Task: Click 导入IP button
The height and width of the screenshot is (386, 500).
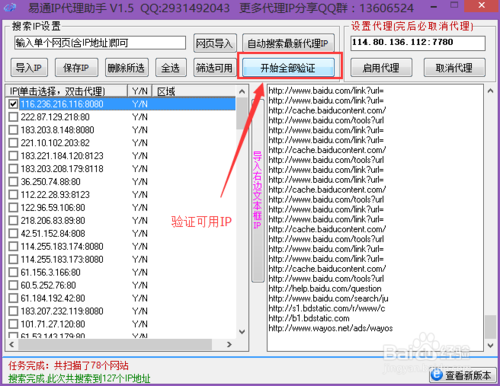Action: [29, 68]
